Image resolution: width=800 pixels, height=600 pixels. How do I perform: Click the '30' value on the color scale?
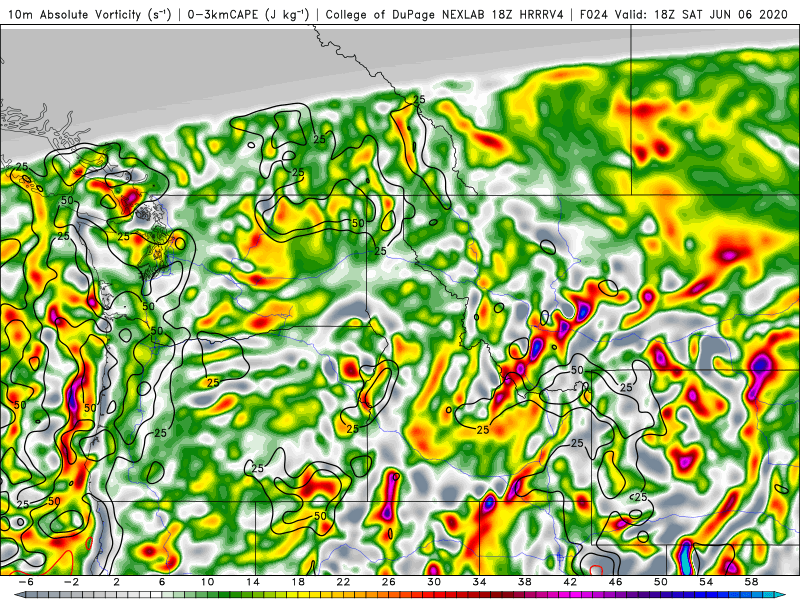(x=434, y=582)
